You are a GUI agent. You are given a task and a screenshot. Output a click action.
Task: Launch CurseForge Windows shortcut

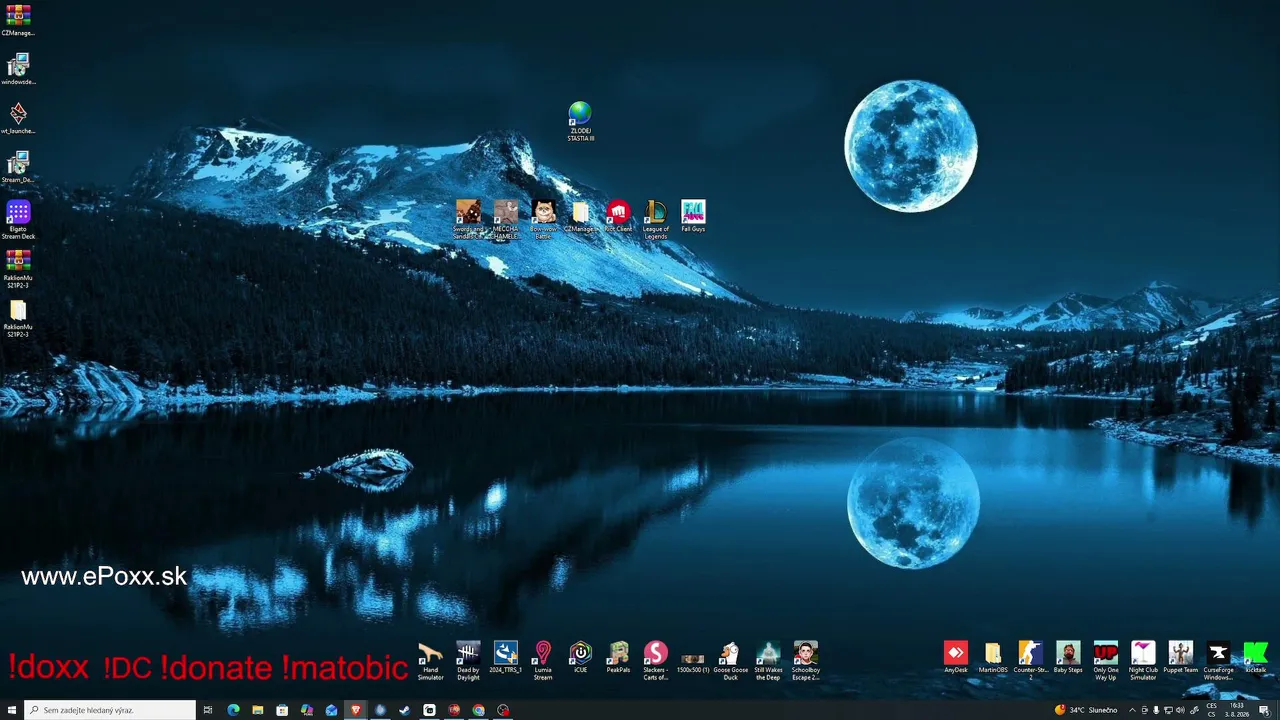1218,660
